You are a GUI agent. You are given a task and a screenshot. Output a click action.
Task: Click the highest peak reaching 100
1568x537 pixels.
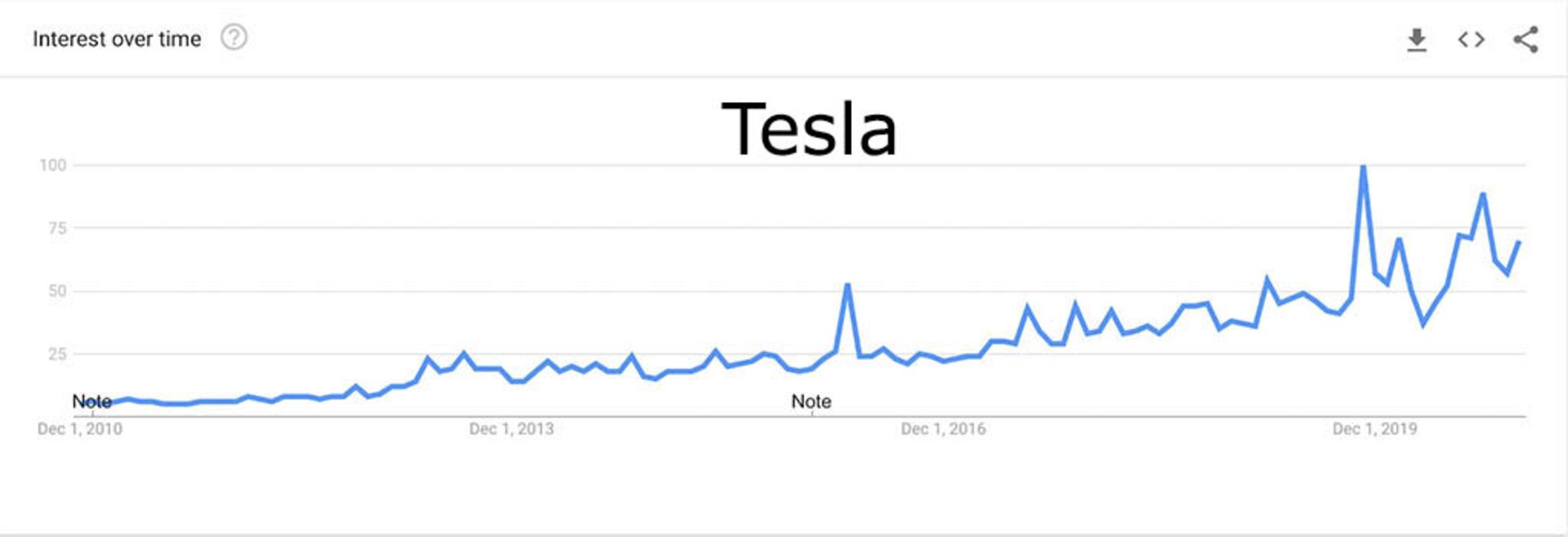click(1363, 167)
